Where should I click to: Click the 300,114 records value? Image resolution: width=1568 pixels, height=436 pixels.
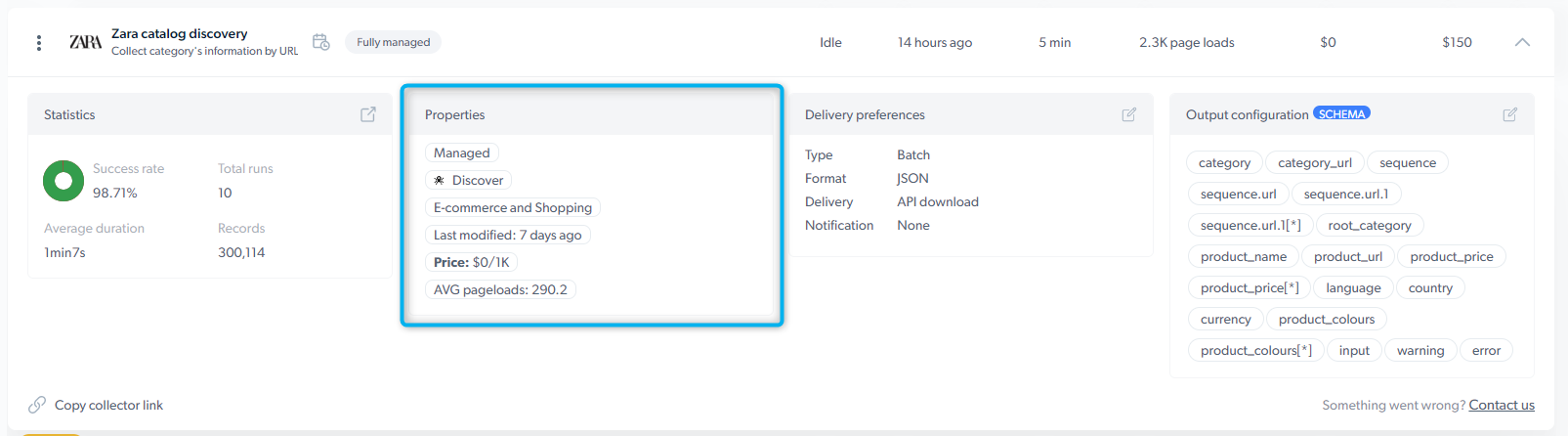[x=241, y=252]
